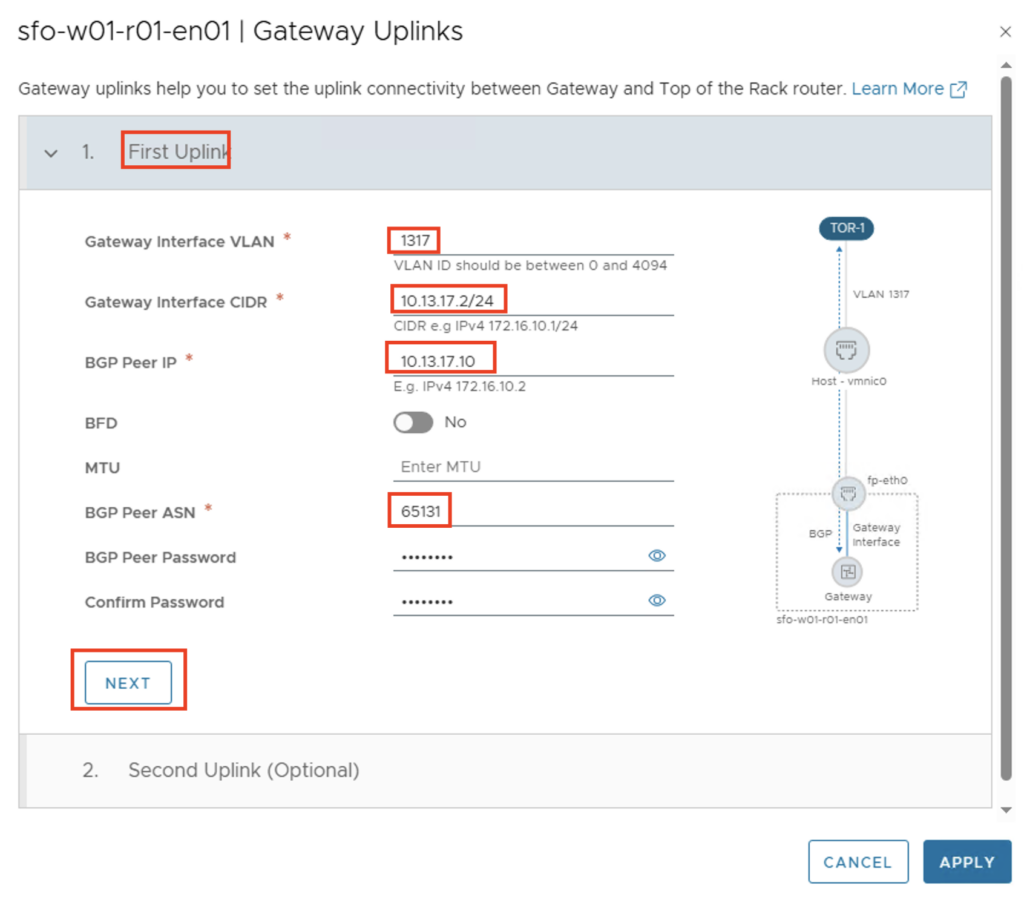Focus the Enter MTU input field

pyautogui.click(x=532, y=467)
